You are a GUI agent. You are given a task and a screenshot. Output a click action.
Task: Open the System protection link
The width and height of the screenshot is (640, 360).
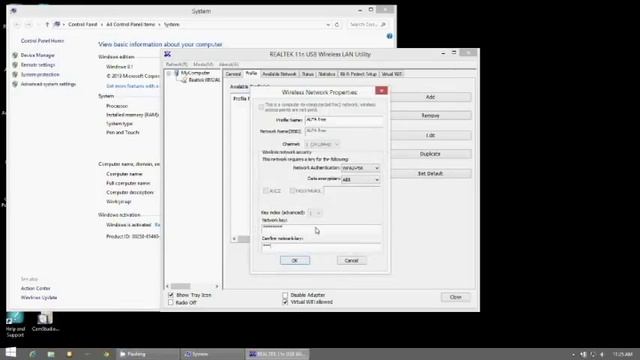(40, 74)
